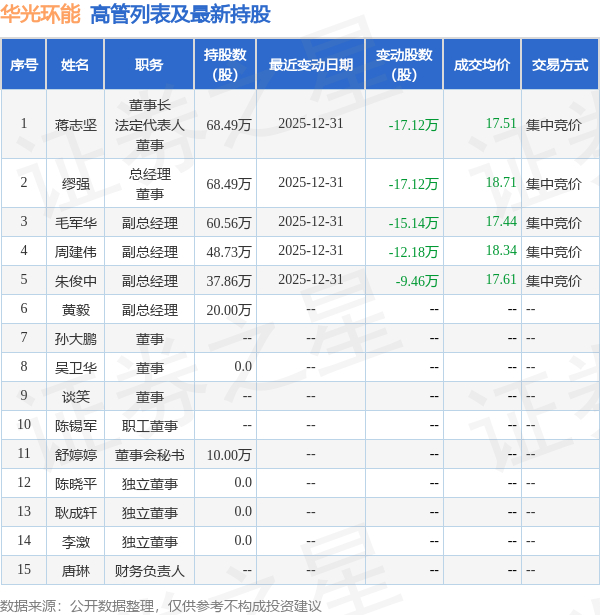Click the share change -15.14万
600x615 pixels.
tap(413, 223)
